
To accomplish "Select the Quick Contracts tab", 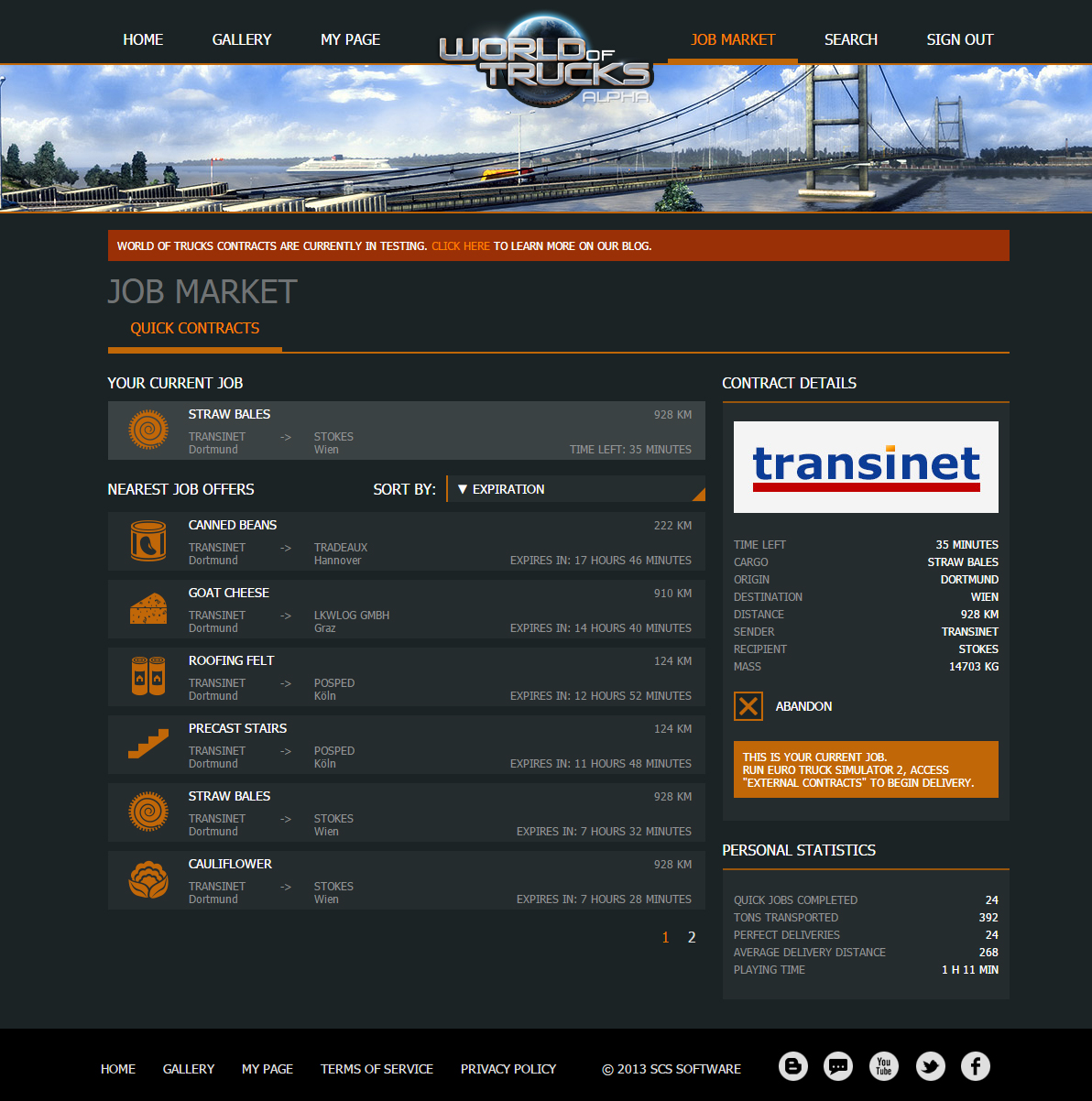I will [195, 328].
